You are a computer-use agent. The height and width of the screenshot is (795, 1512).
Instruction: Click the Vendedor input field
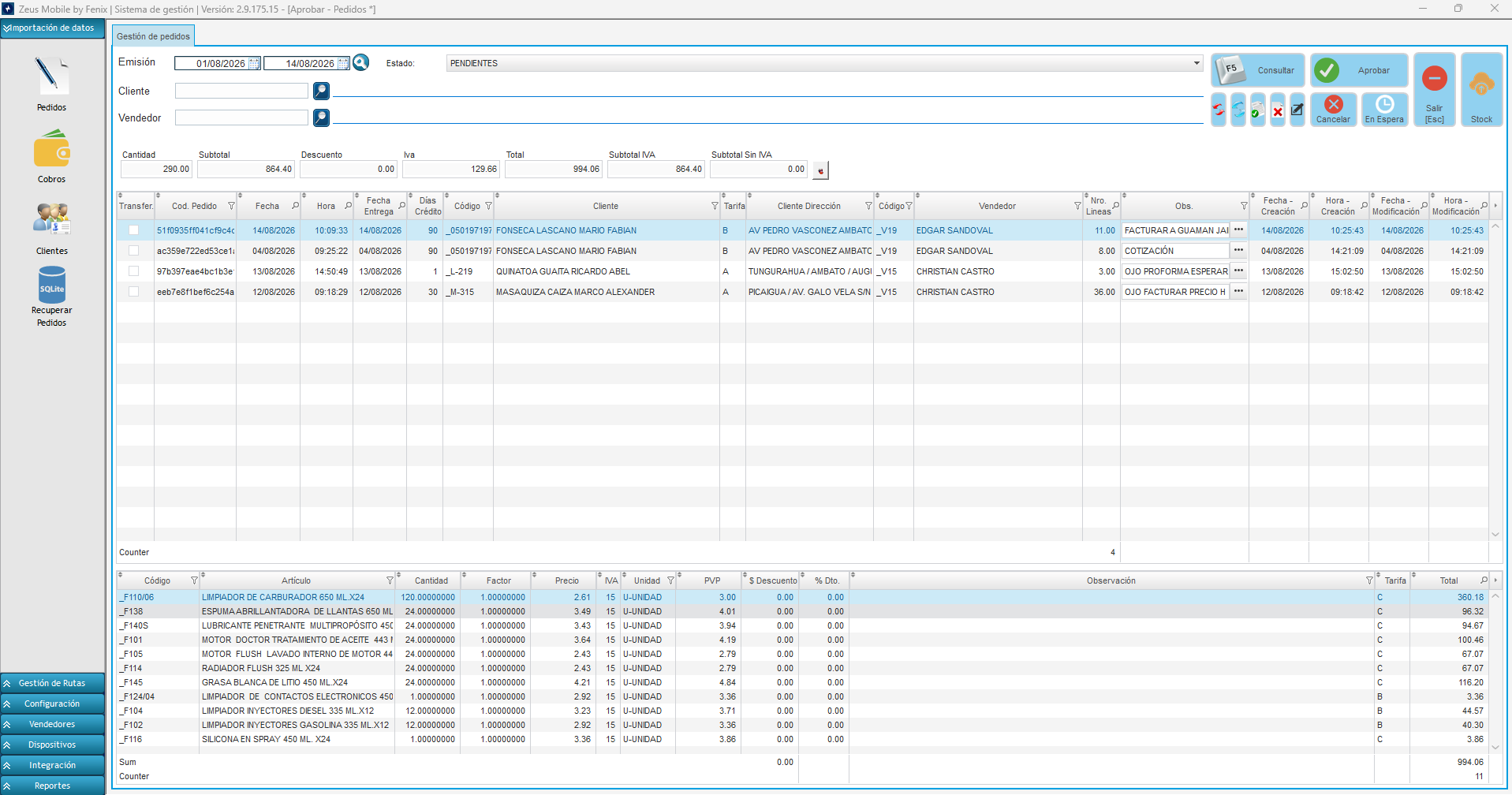(241, 118)
